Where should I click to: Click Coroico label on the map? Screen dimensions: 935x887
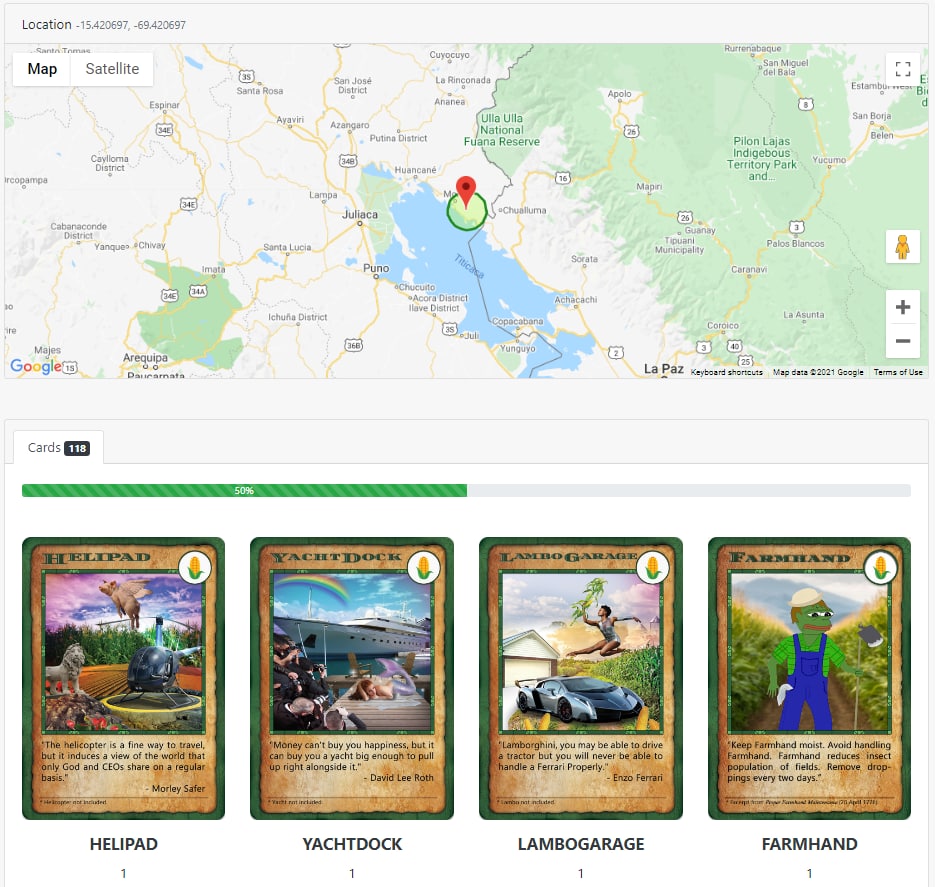(x=723, y=325)
